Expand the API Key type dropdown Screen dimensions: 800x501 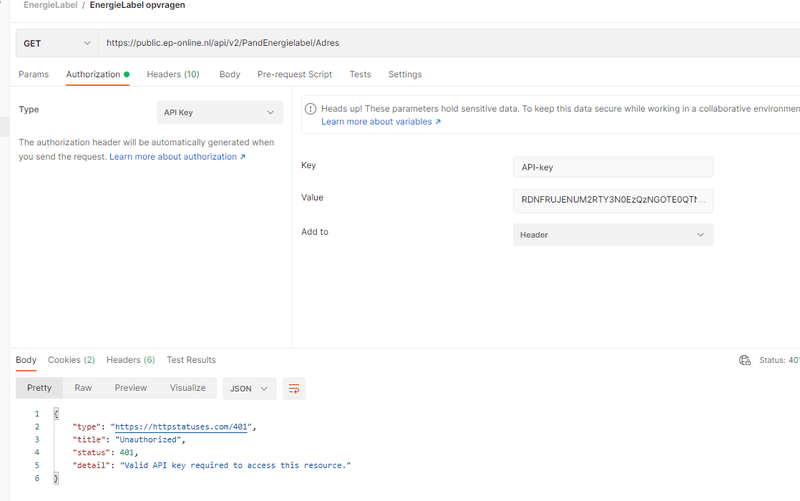pyautogui.click(x=220, y=113)
